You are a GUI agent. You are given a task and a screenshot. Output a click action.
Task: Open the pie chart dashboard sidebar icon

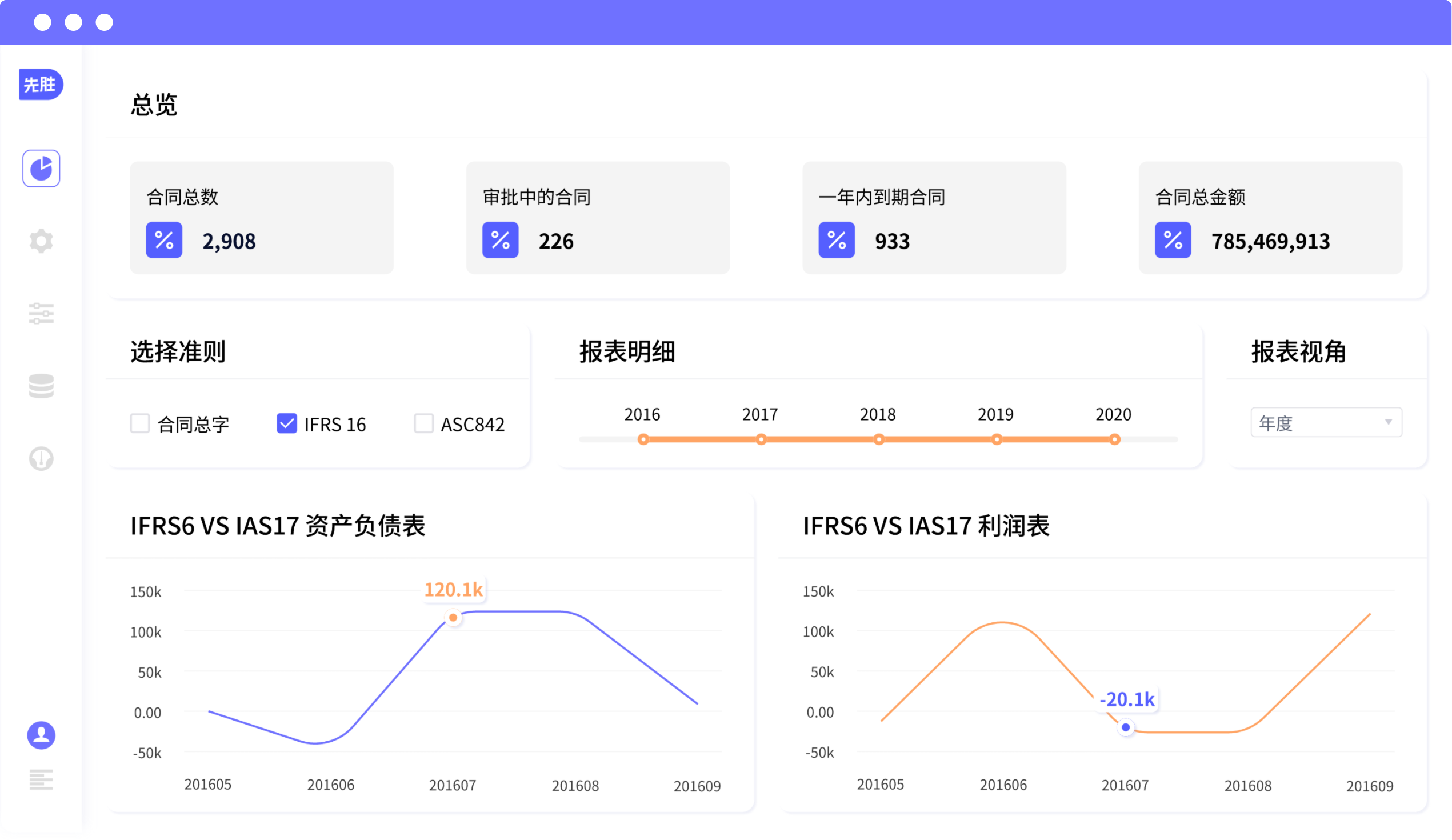pos(41,168)
